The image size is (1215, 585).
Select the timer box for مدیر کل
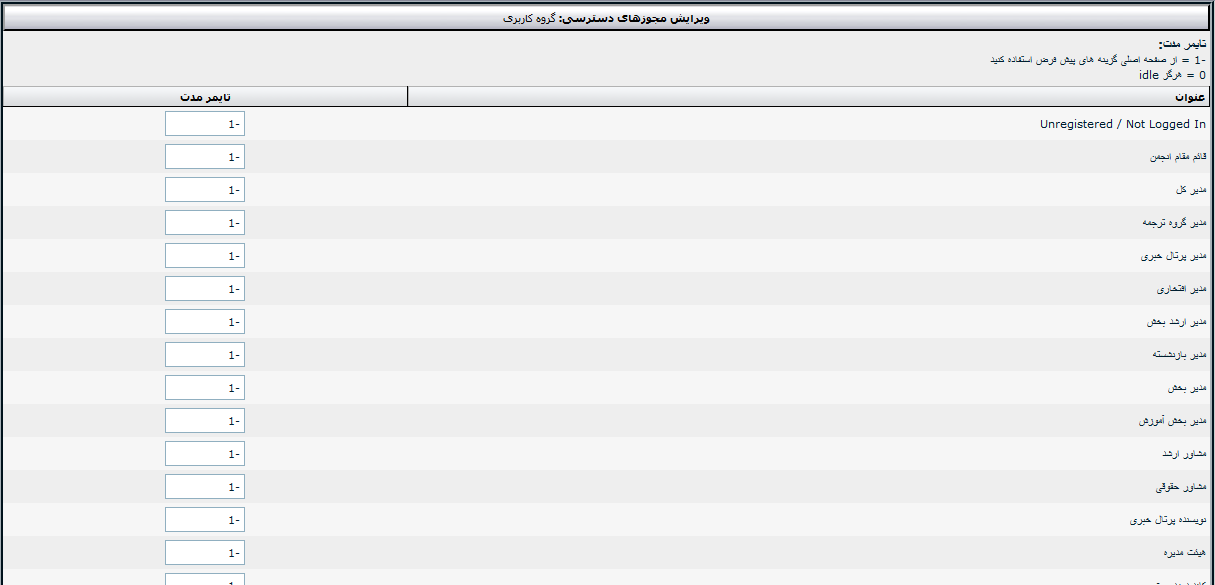[205, 190]
